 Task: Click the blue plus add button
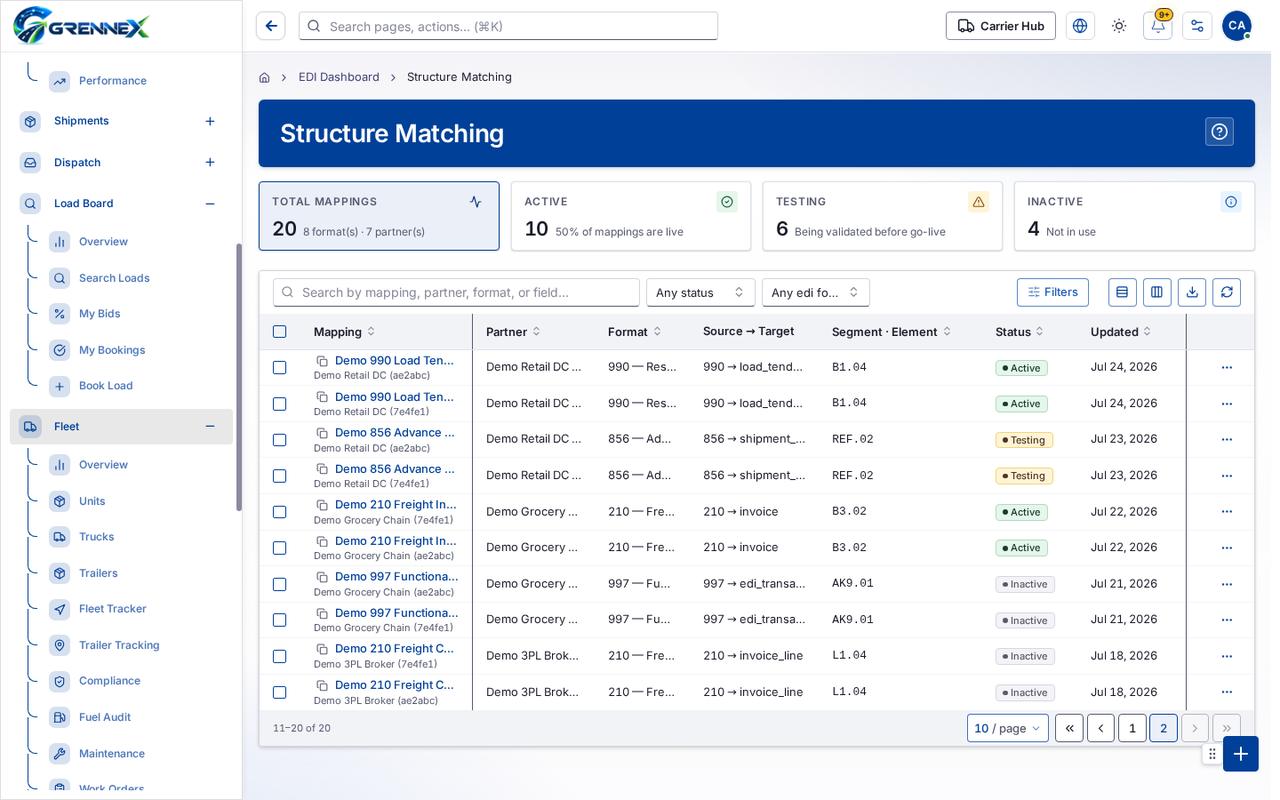[x=1240, y=753]
